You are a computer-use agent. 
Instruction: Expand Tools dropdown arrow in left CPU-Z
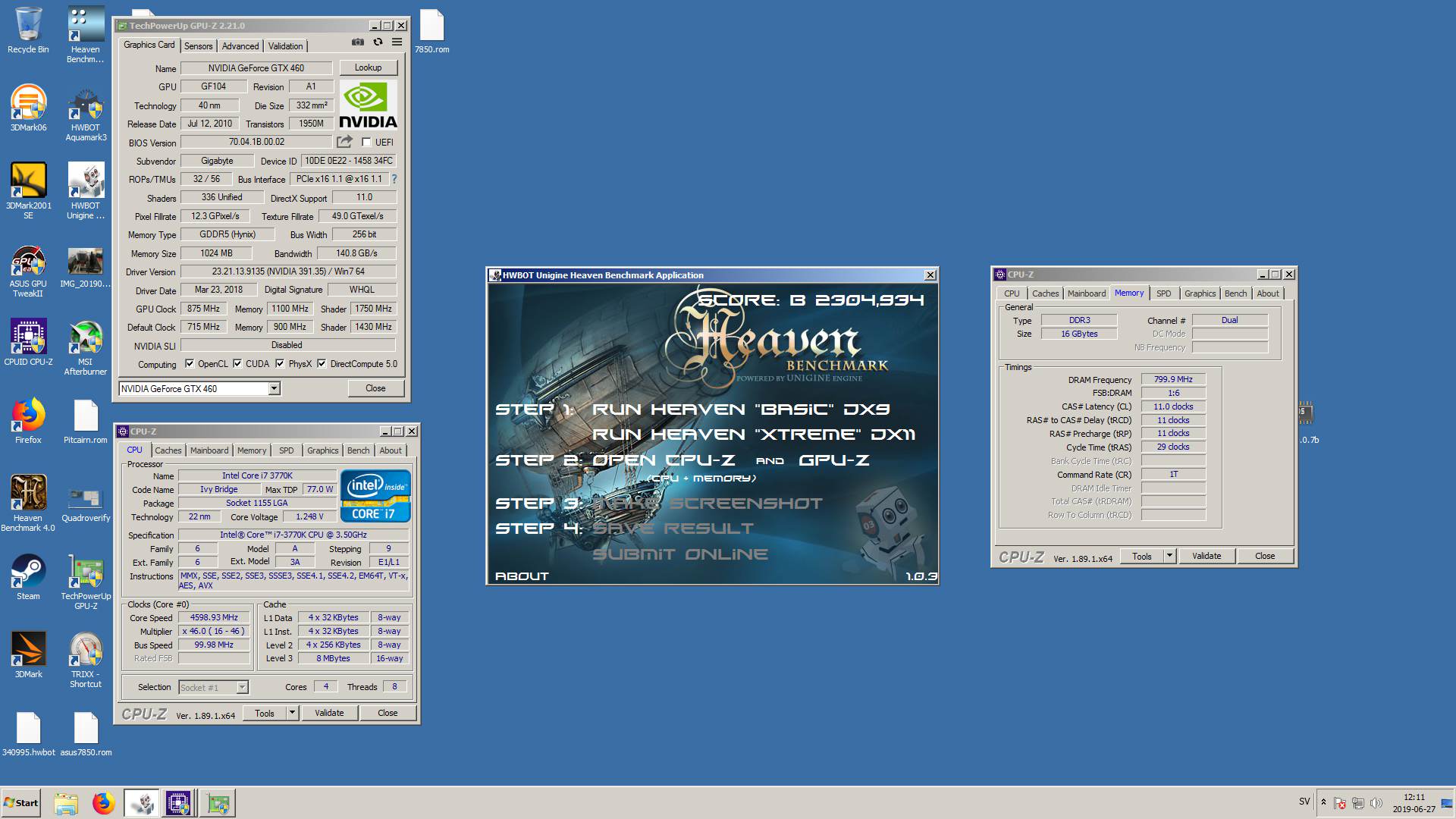pyautogui.click(x=292, y=713)
